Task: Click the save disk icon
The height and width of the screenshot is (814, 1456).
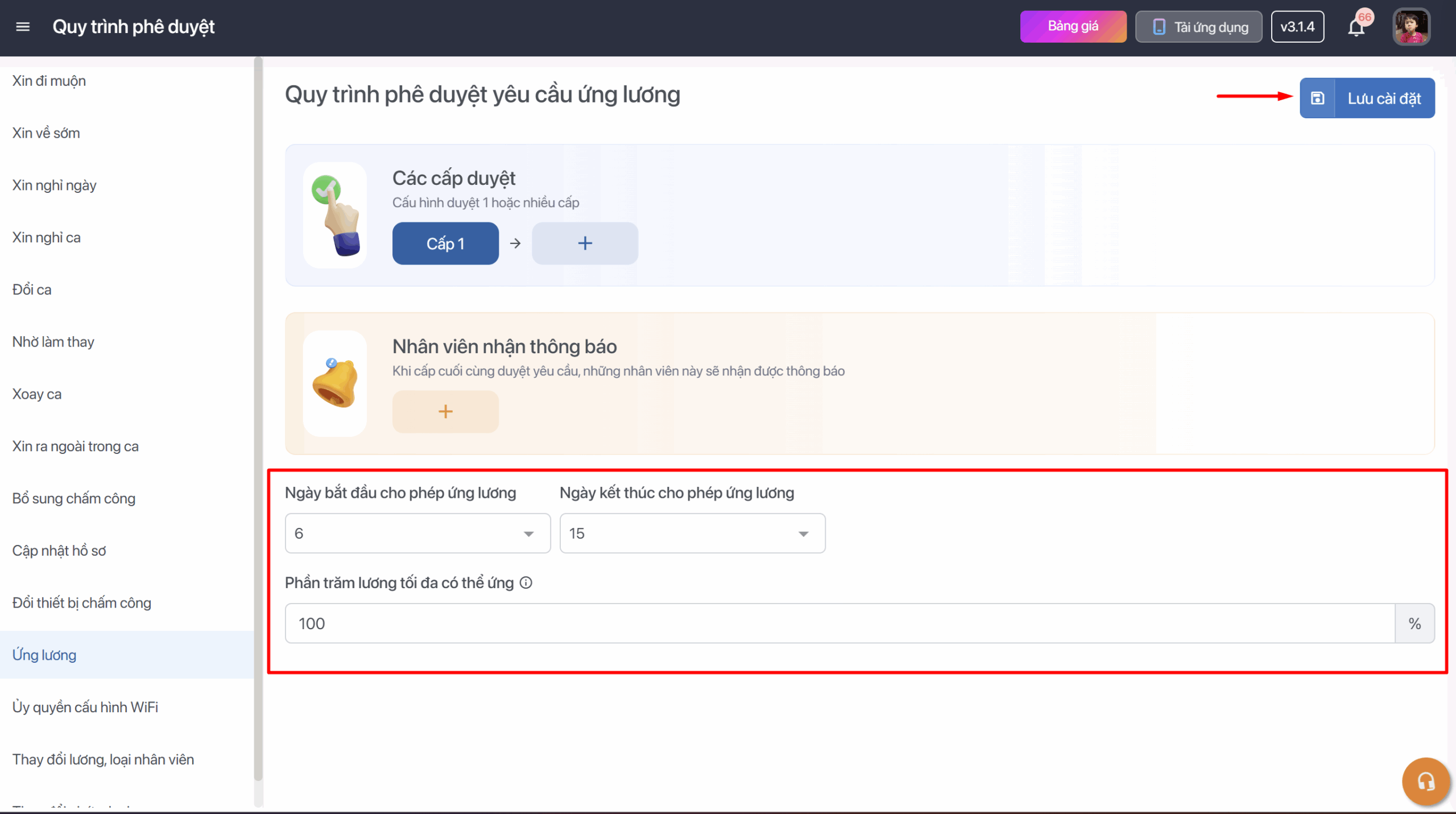Action: (x=1317, y=98)
